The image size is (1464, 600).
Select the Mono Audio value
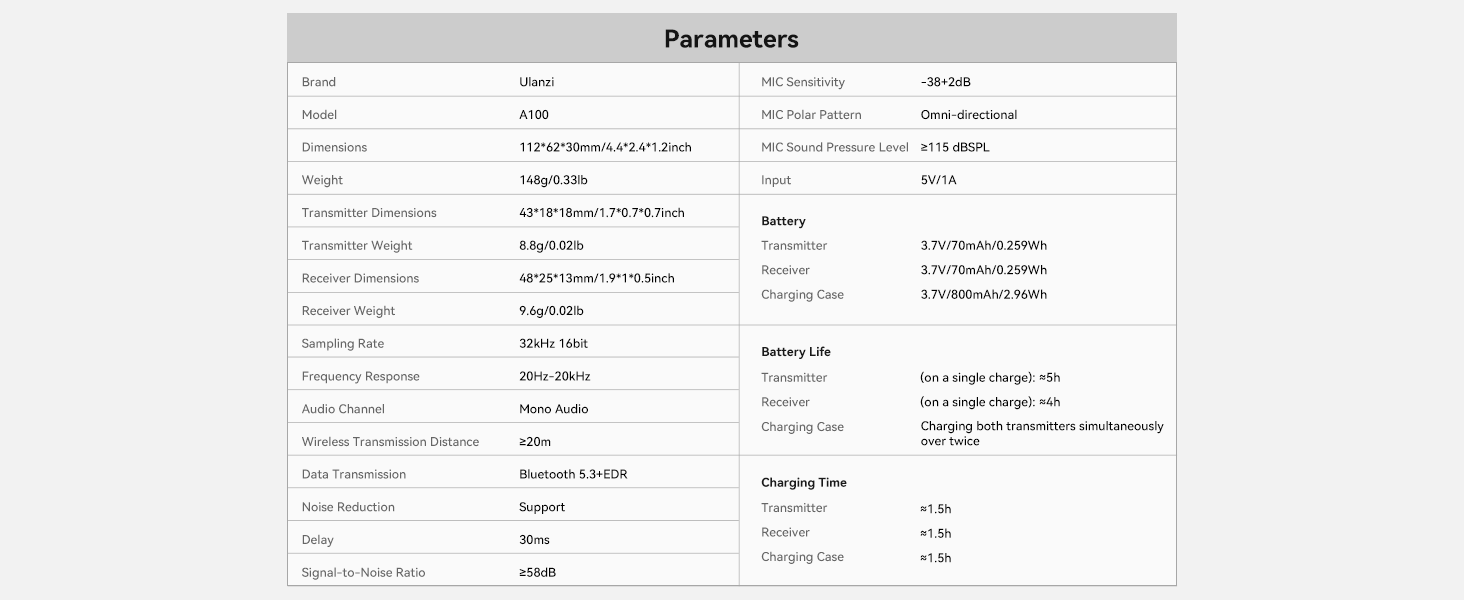(x=553, y=409)
